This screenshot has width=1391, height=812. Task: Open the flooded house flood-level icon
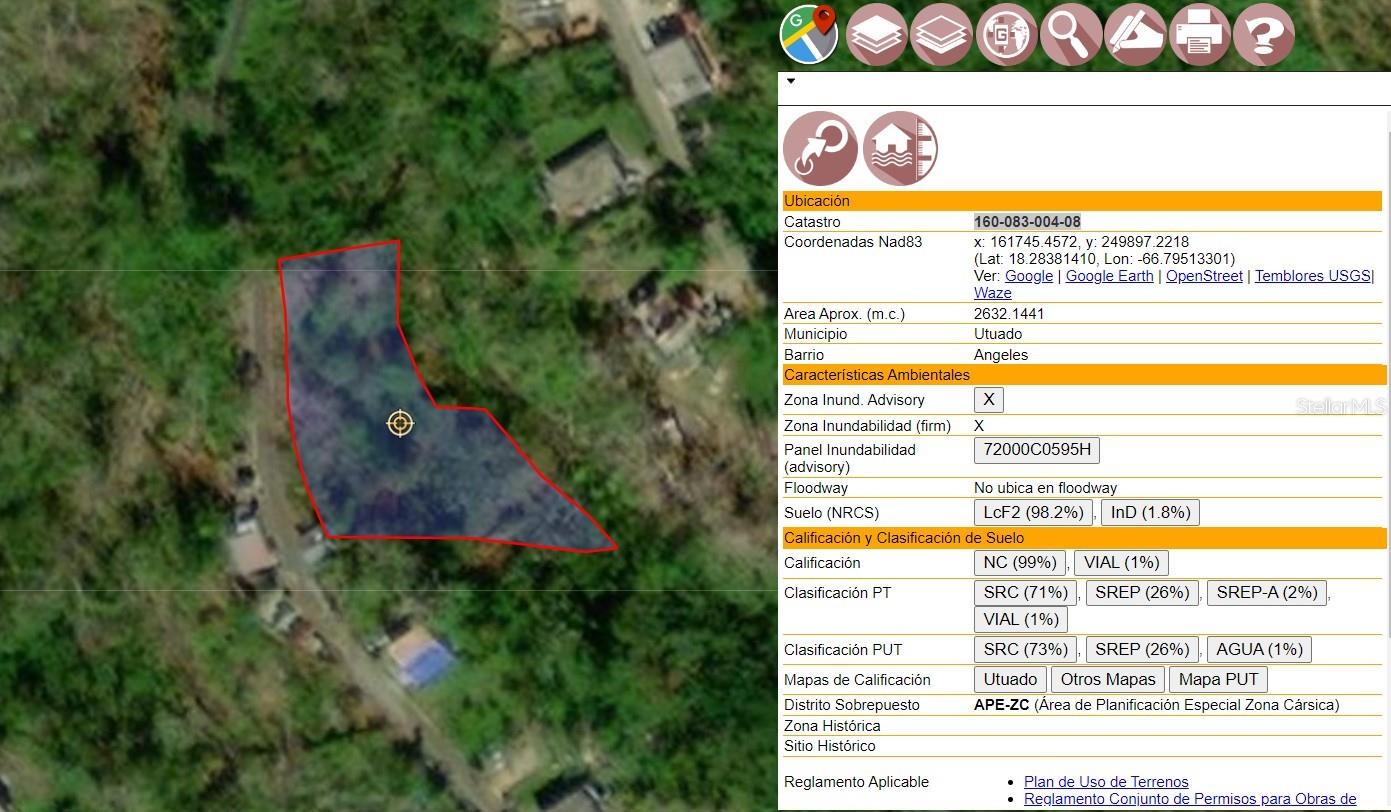click(900, 148)
